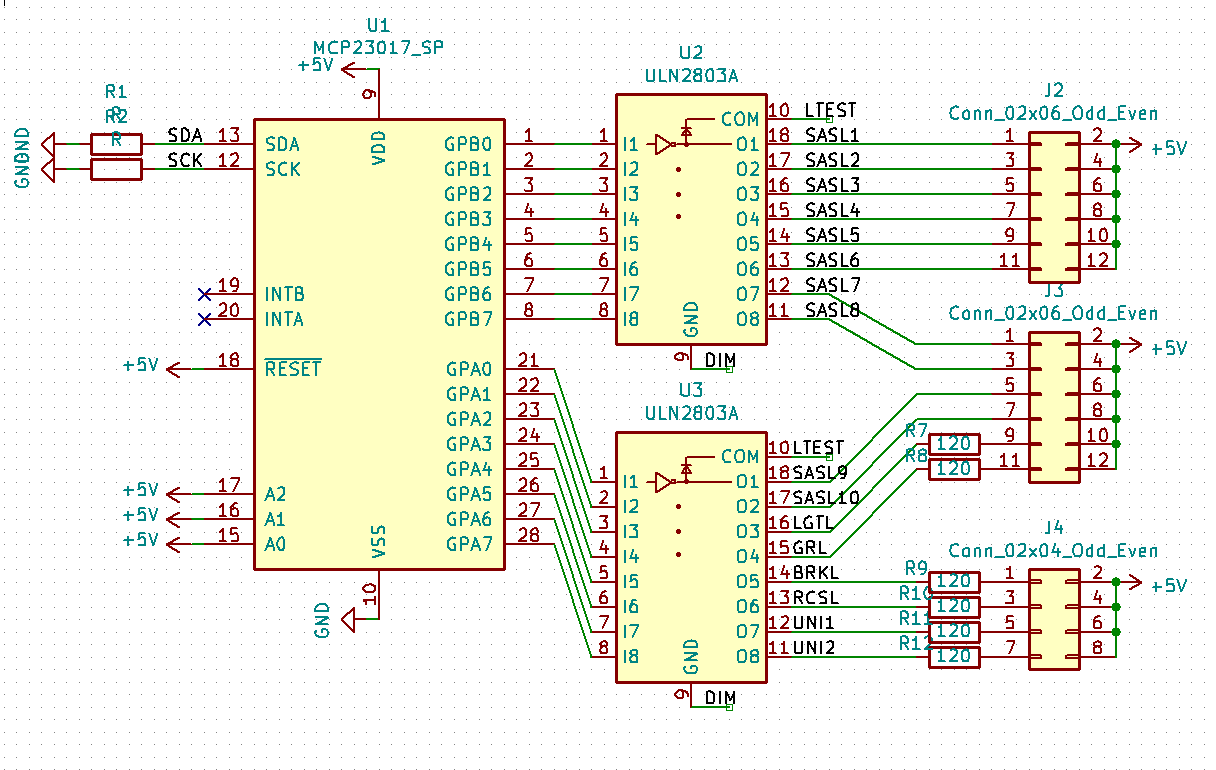Click the MCP23017_SP value label
The width and height of the screenshot is (1216, 770).
coord(379,46)
